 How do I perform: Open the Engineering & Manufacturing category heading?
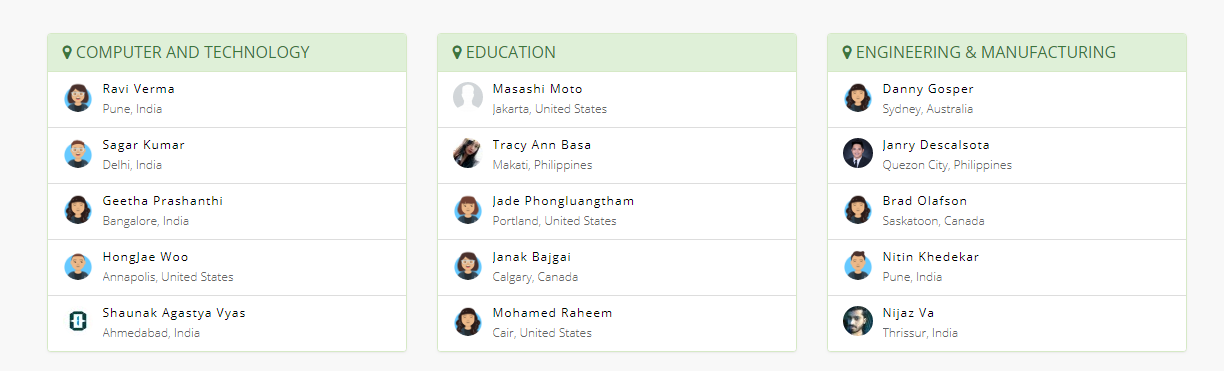[x=986, y=52]
